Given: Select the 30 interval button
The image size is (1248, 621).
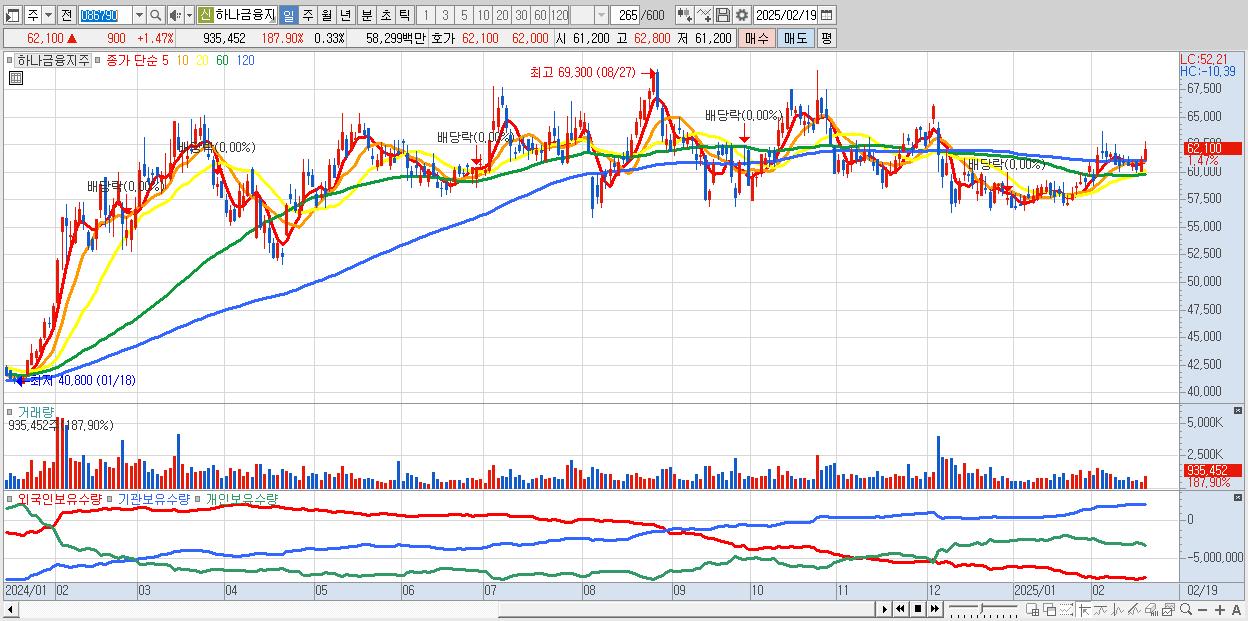Looking at the screenshot, I should coord(521,15).
